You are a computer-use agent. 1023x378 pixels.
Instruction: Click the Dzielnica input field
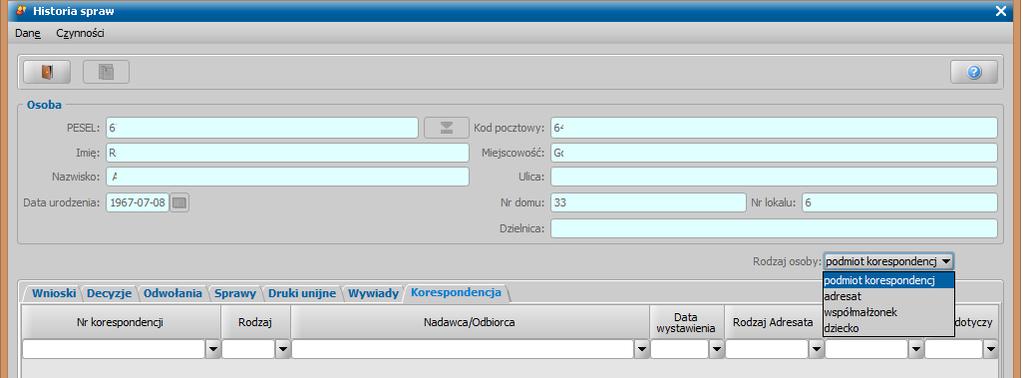click(774, 228)
